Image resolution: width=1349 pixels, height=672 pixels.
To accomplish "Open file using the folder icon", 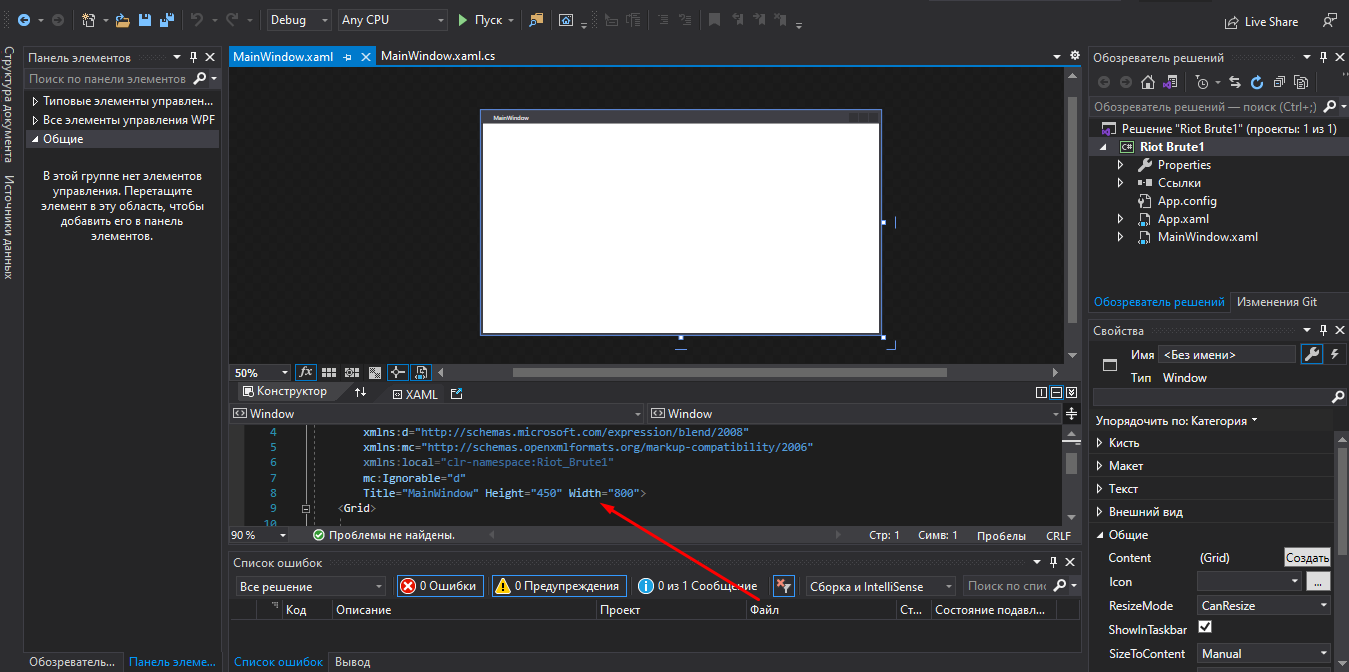I will click(x=122, y=20).
